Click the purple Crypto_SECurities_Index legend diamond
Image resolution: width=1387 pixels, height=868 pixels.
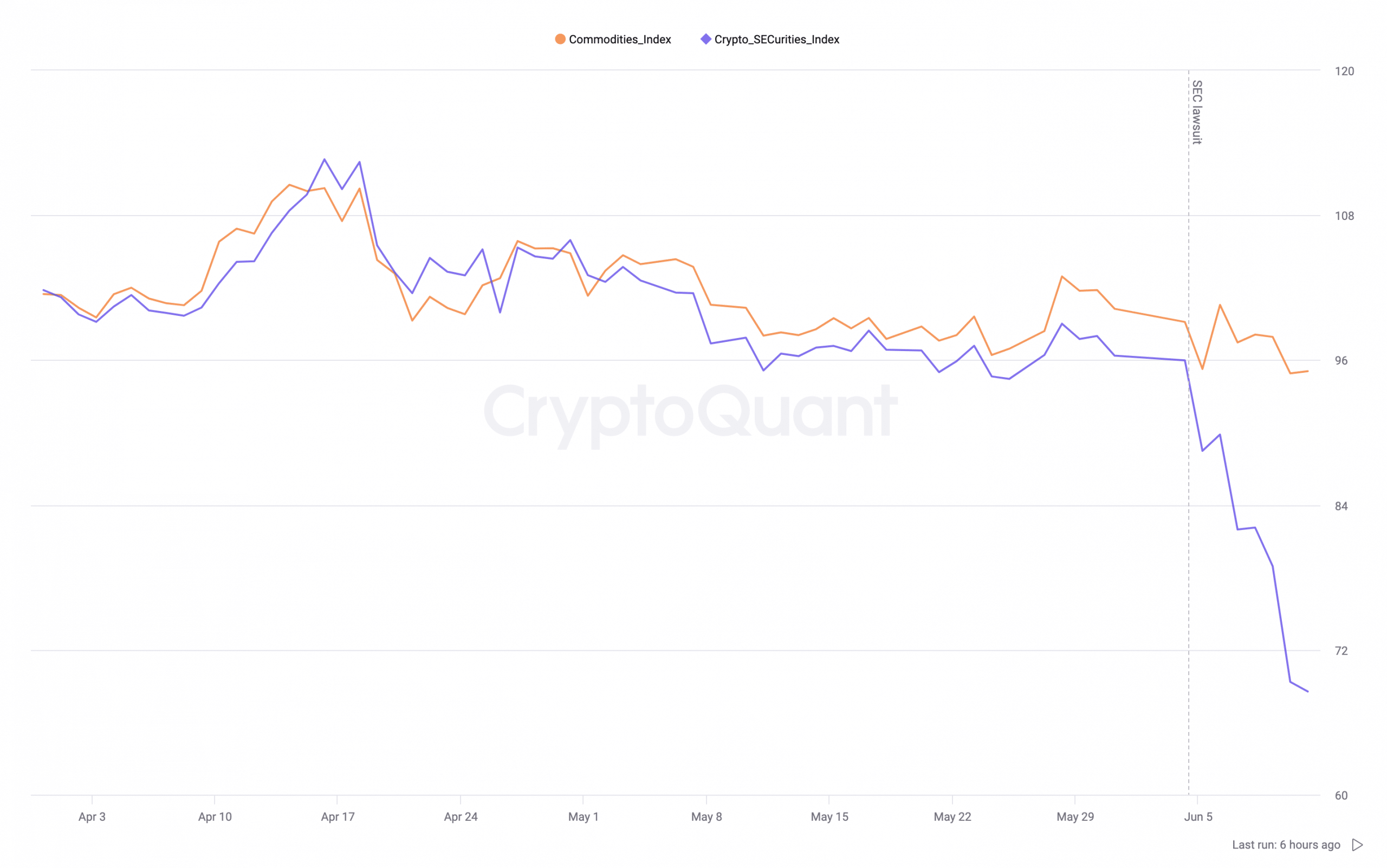(x=705, y=39)
